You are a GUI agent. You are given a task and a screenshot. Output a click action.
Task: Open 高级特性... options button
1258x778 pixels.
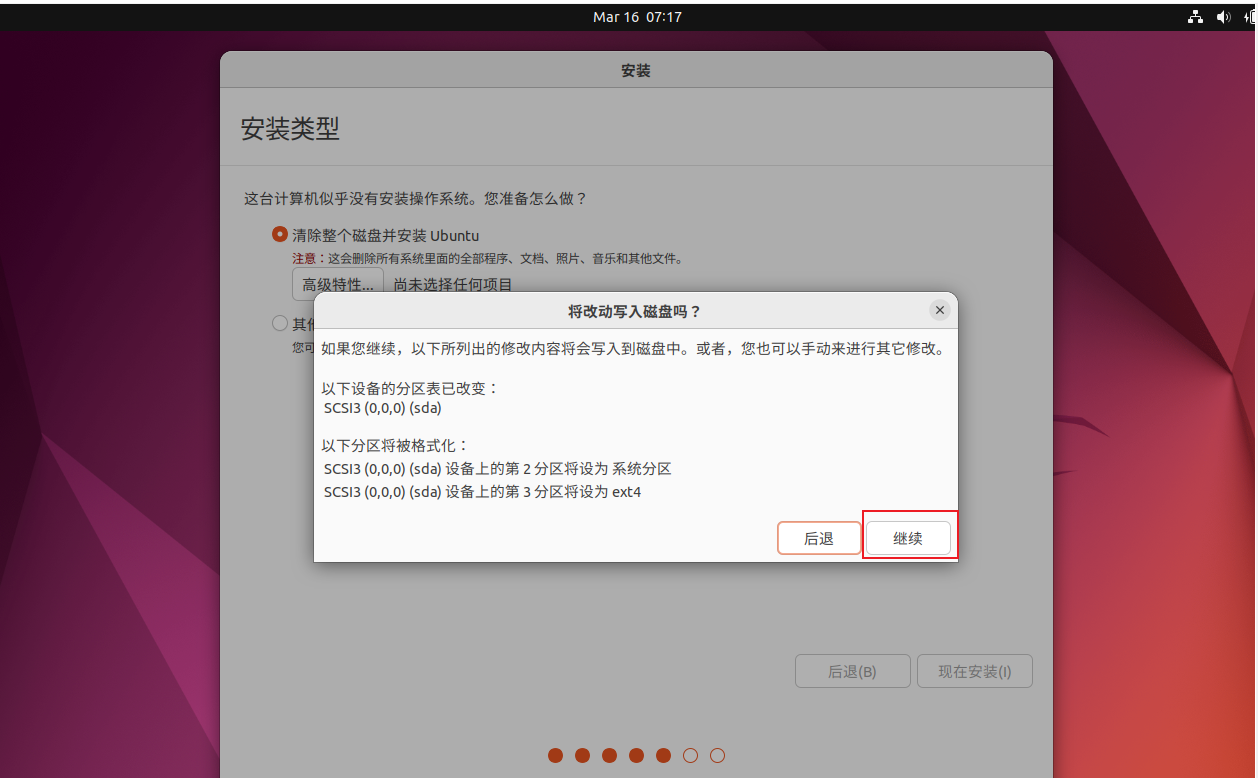click(338, 284)
